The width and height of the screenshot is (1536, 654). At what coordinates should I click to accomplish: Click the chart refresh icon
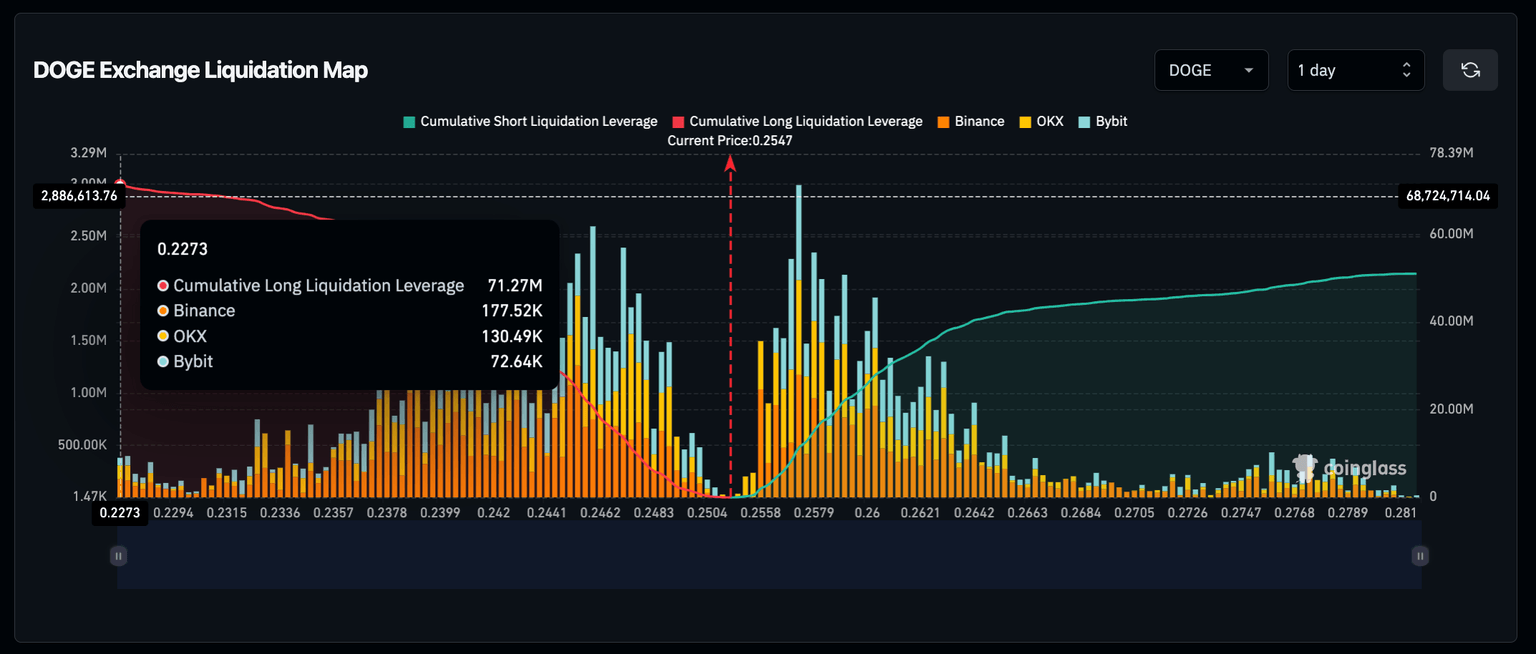[1470, 70]
